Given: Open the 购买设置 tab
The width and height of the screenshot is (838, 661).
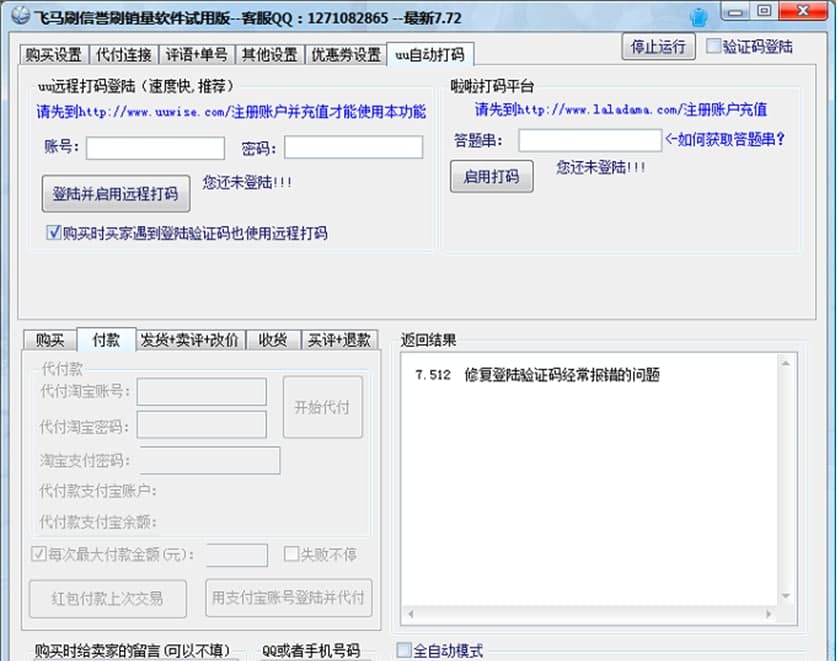Looking at the screenshot, I should tap(54, 55).
